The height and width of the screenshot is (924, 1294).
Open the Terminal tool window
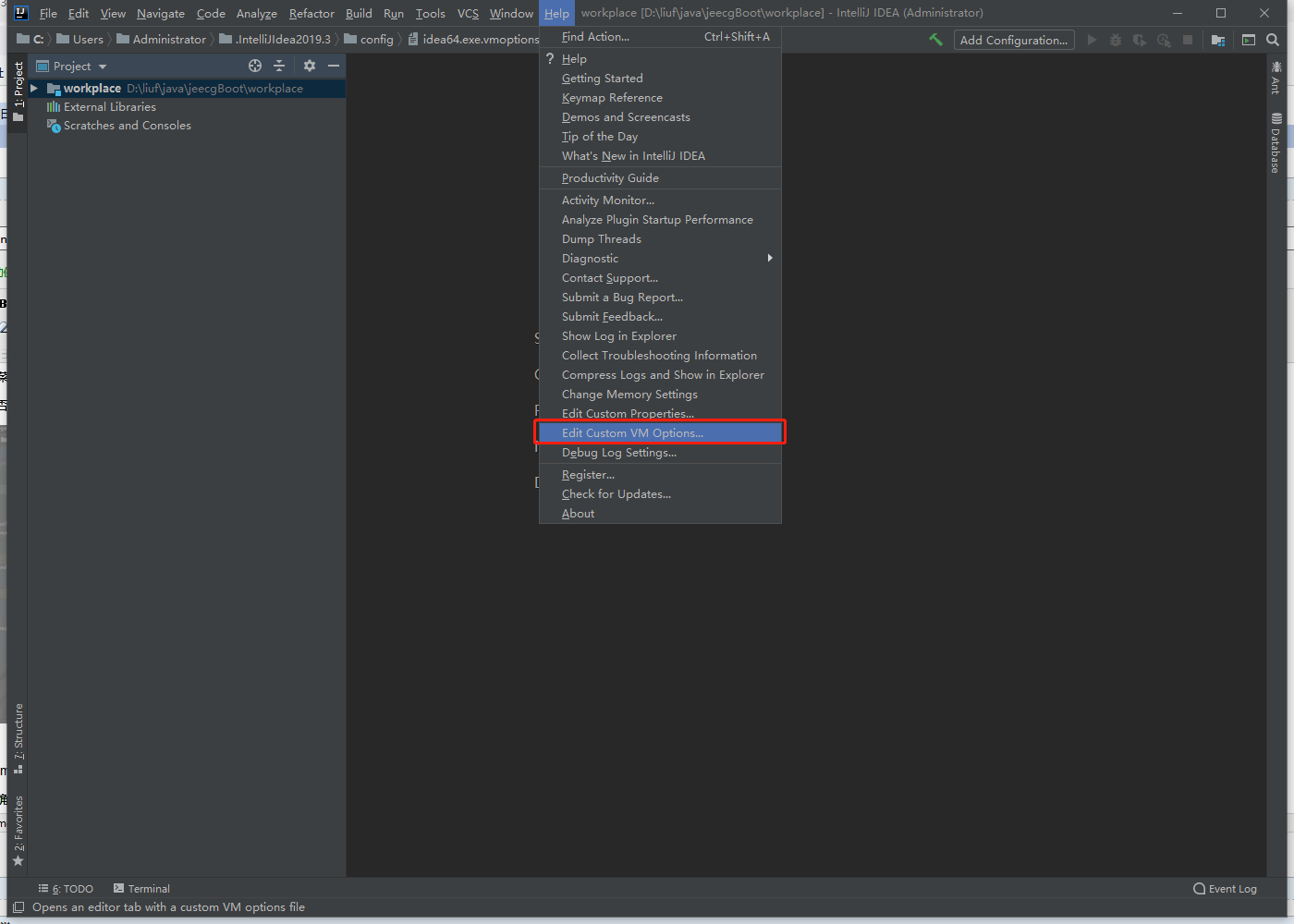[141, 889]
